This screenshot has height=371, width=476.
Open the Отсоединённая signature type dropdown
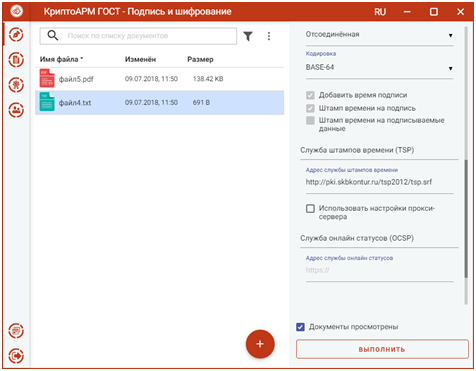(379, 35)
